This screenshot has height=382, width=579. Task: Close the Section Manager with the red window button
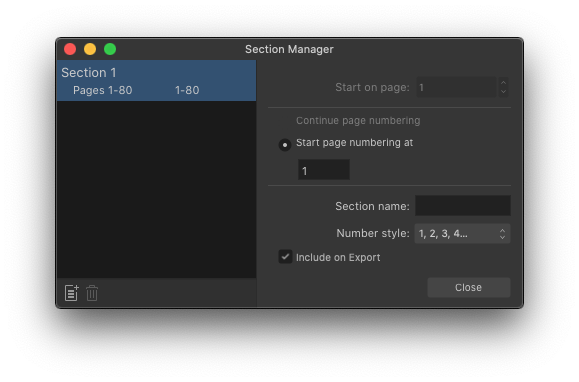pyautogui.click(x=70, y=49)
